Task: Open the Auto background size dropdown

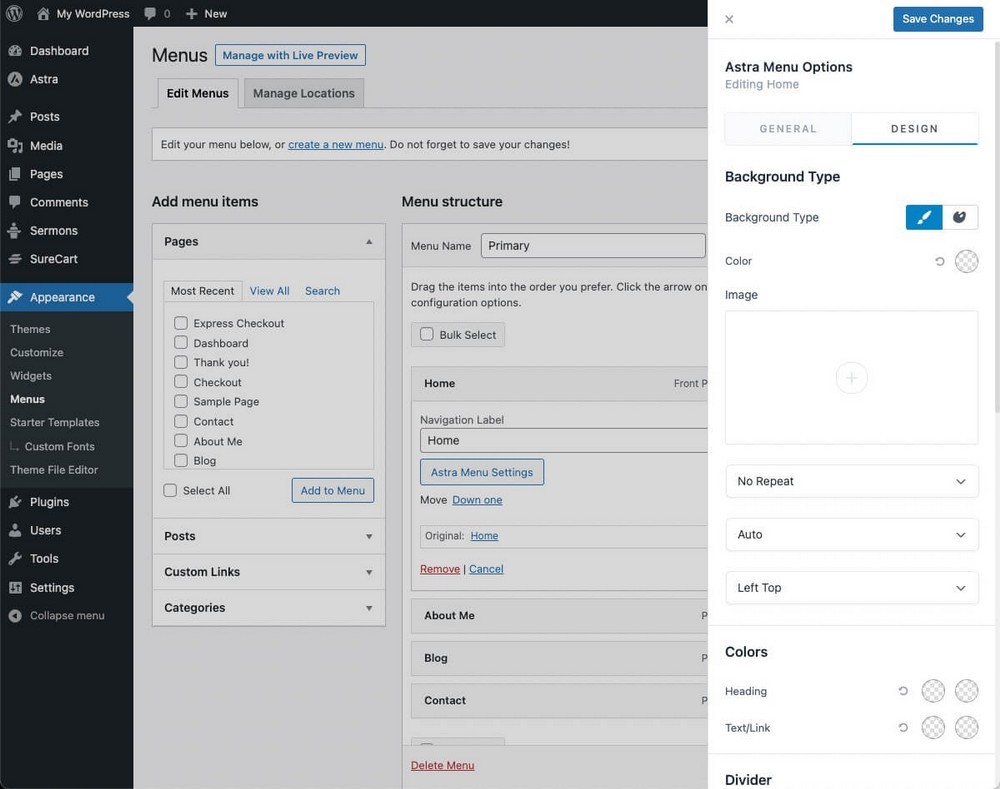Action: tap(851, 535)
